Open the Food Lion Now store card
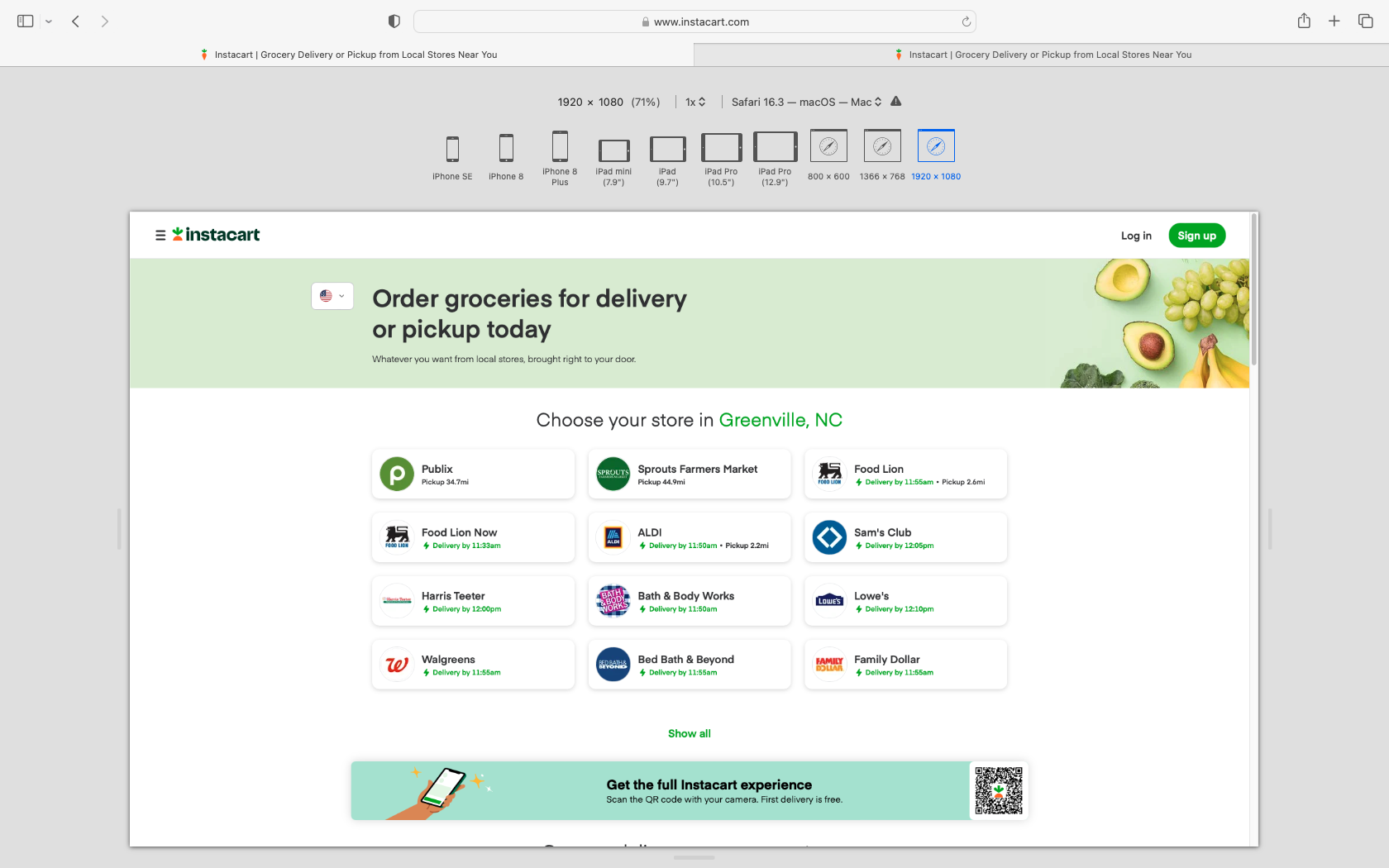1389x868 pixels. [473, 537]
